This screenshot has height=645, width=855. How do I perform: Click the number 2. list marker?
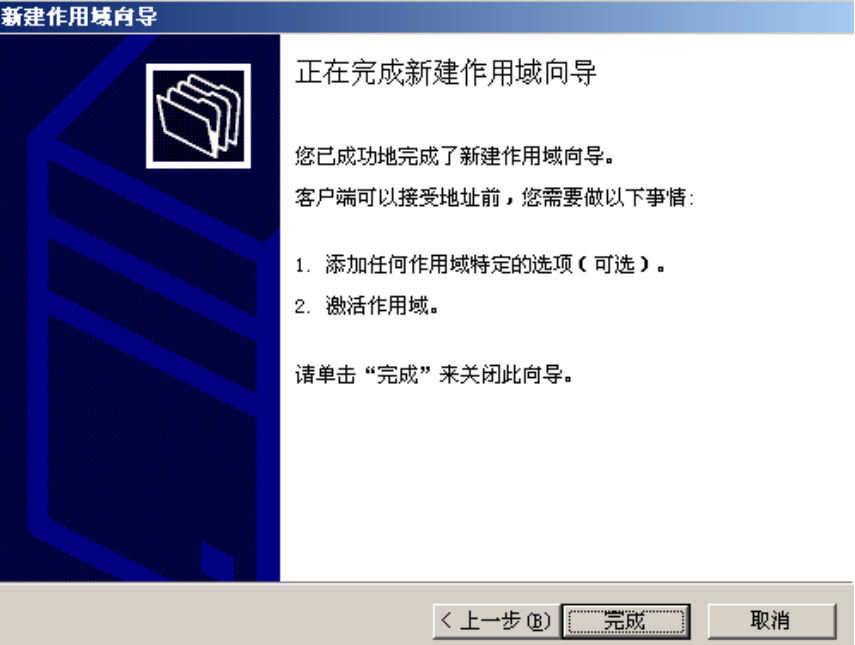point(303,307)
